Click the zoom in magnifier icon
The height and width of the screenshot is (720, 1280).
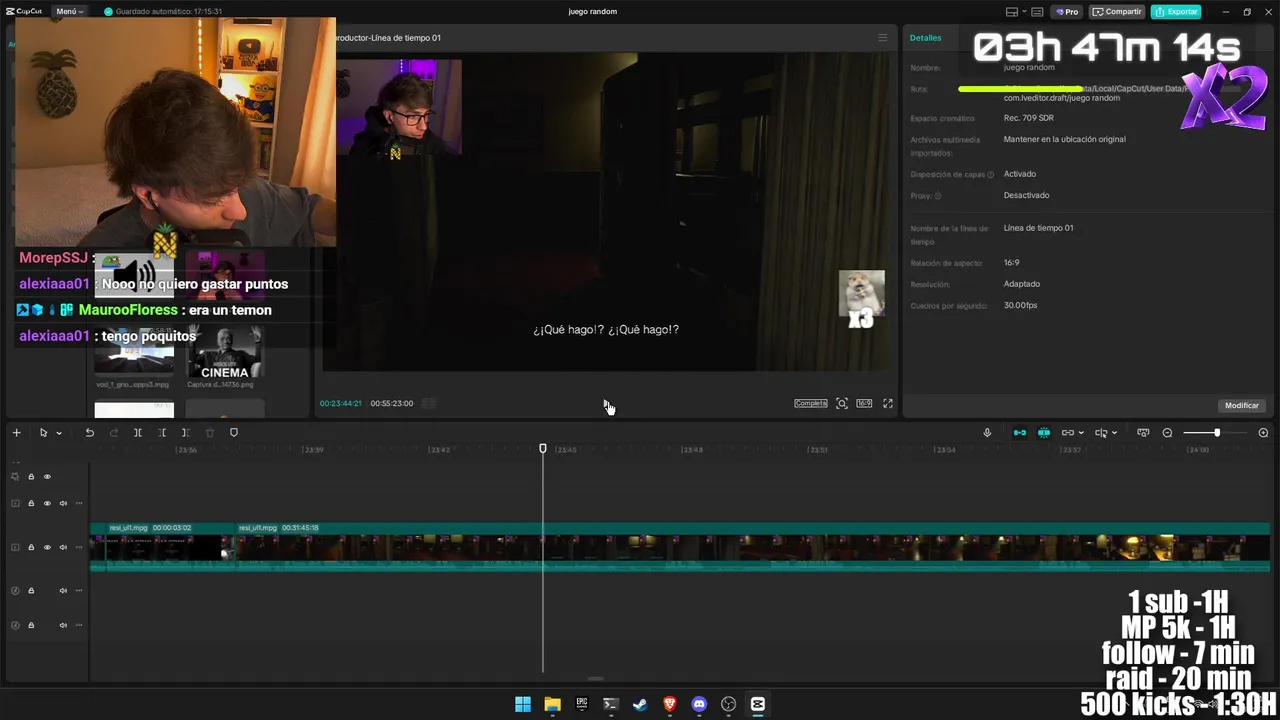click(1263, 433)
